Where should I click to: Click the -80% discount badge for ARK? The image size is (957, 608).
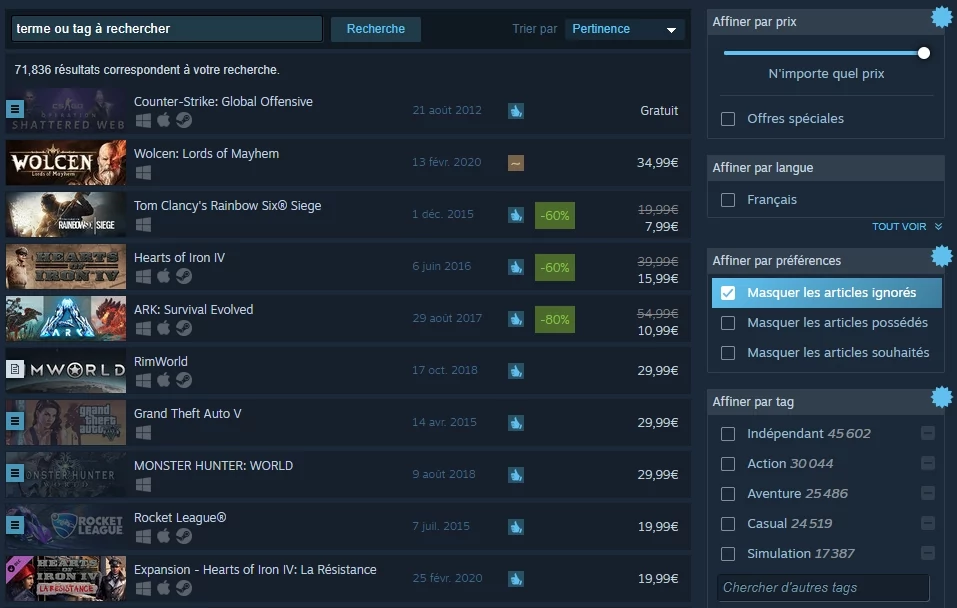[x=555, y=319]
